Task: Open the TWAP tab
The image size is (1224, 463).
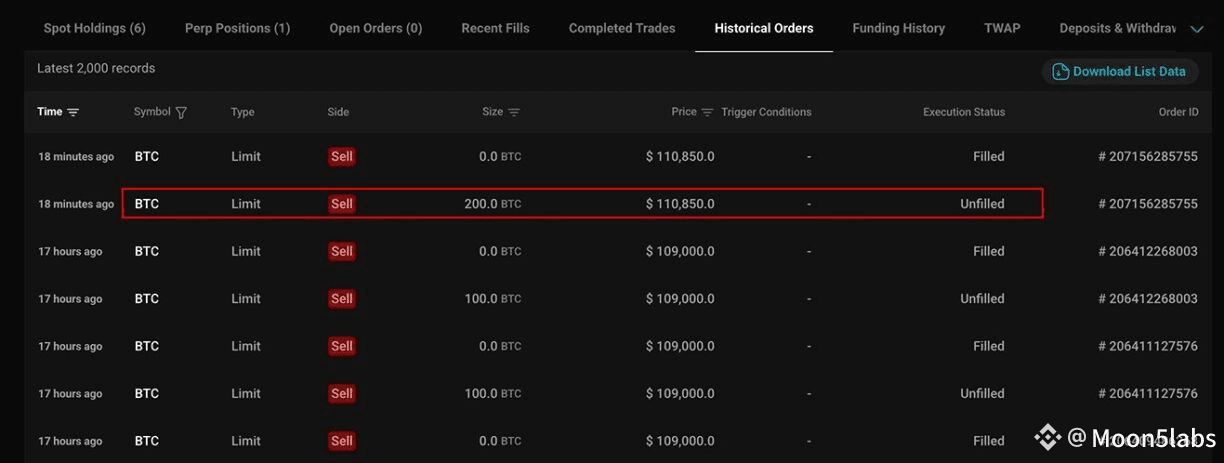Action: (1002, 28)
